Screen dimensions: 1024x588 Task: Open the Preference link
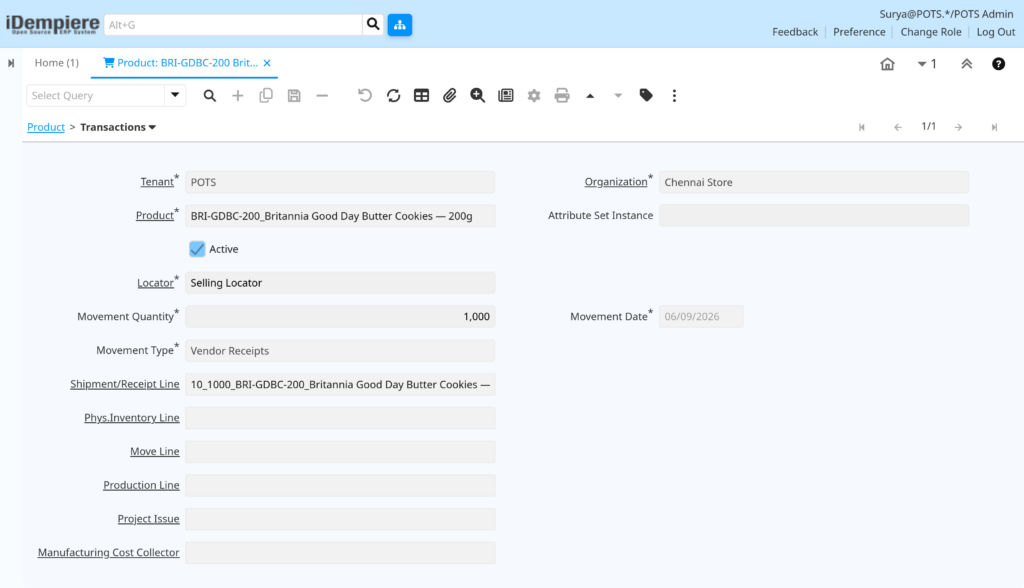[859, 32]
